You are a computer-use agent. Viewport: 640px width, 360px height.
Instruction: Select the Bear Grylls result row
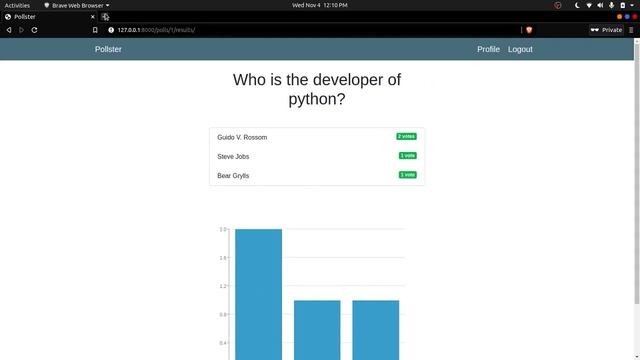pyautogui.click(x=317, y=176)
